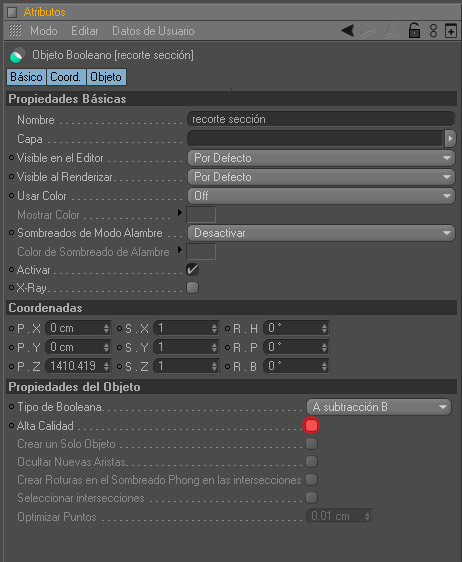Click the back arrow navigation icon
Viewport: 462px width, 562px height.
tap(348, 31)
